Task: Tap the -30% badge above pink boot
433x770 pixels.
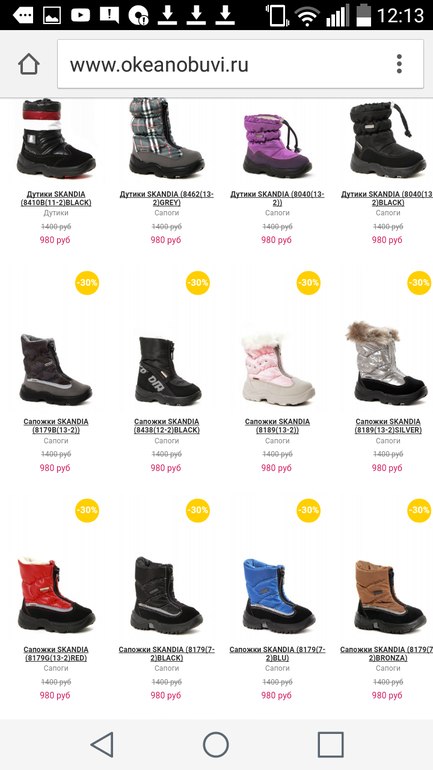Action: click(308, 282)
